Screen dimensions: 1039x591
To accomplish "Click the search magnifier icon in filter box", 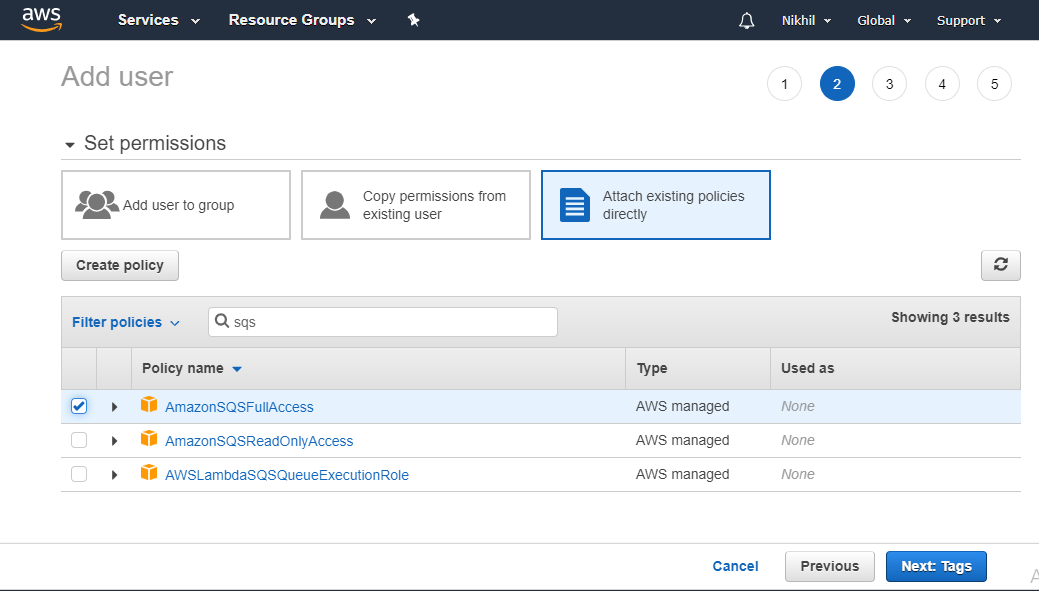I will pyautogui.click(x=221, y=321).
